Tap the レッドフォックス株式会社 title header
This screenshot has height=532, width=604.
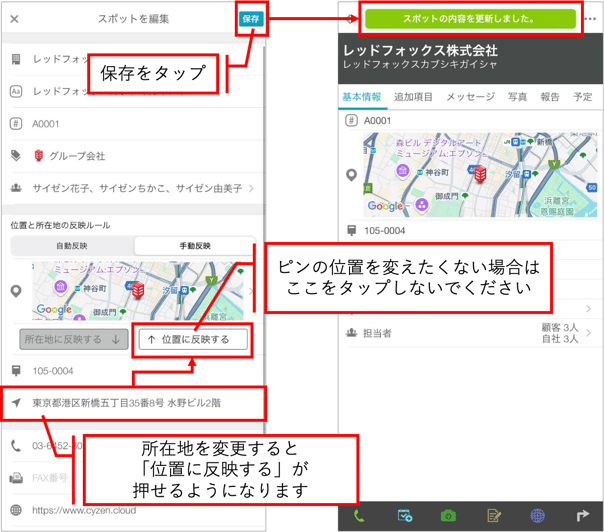point(420,50)
